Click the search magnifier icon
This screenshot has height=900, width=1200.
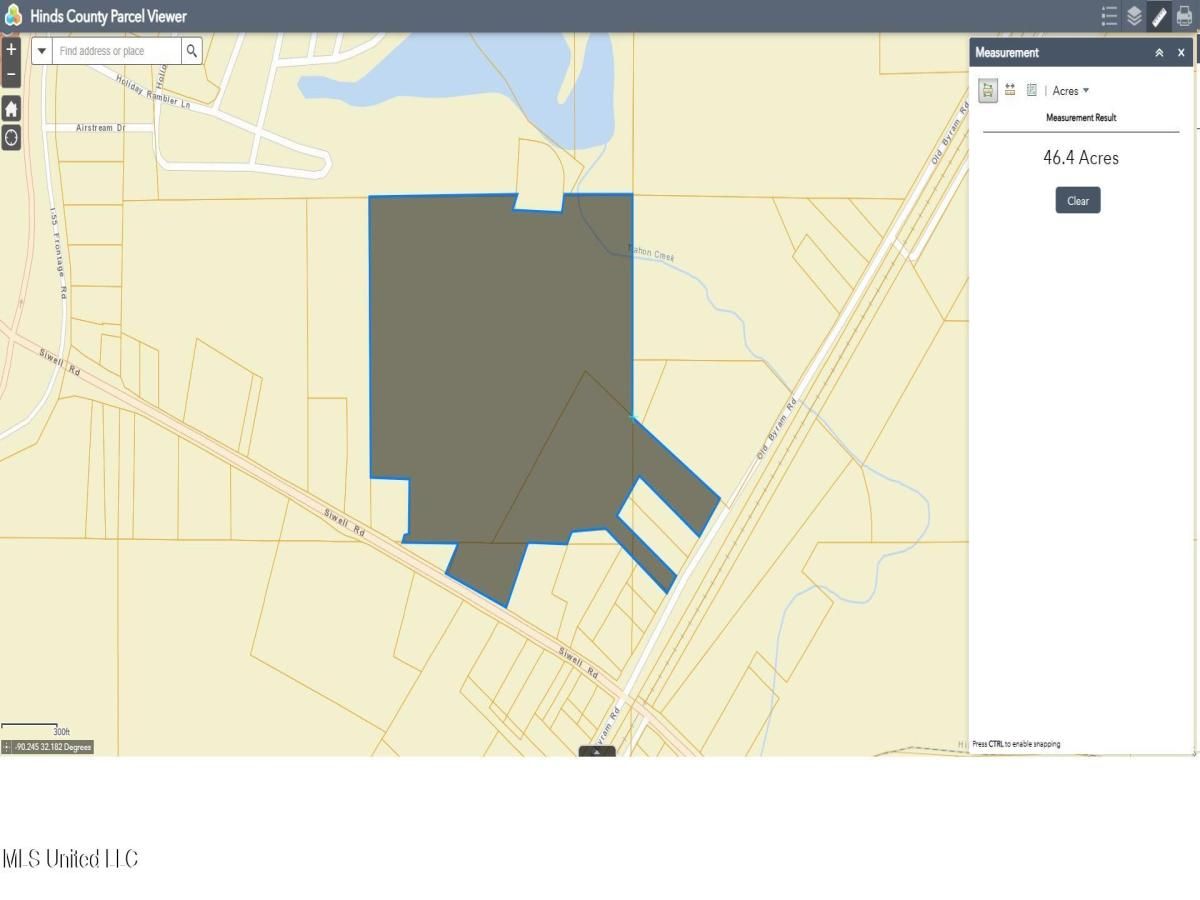point(191,51)
